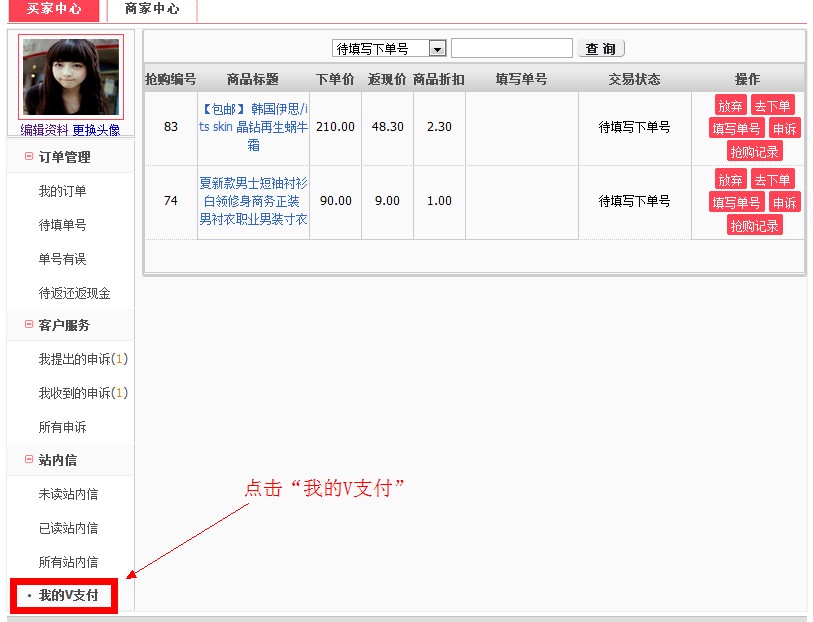This screenshot has height=622, width=813.
Task: Click status 待填写下单号 for order 74
Action: (635, 201)
